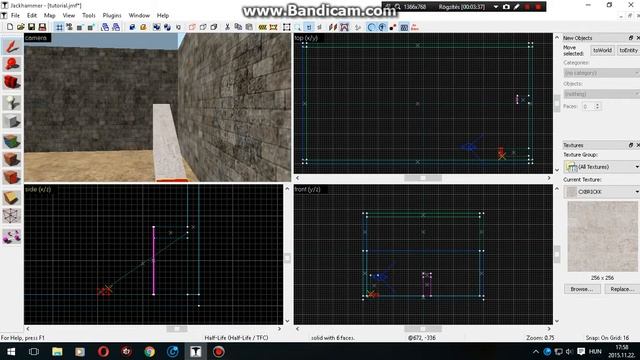Click the scissors Cut icon
The image size is (640, 360).
tap(227, 27)
